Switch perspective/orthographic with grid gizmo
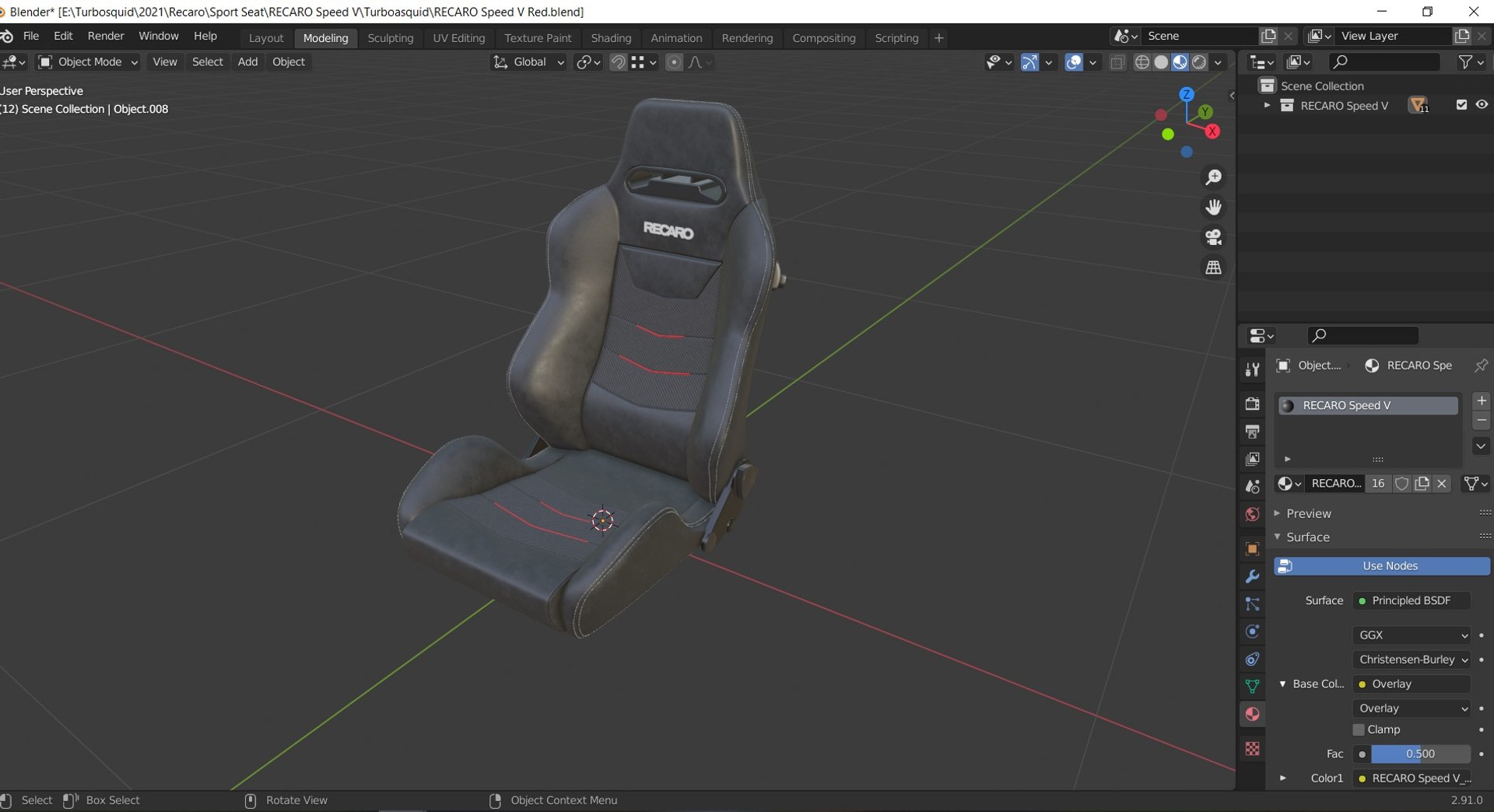Screen dimensions: 1494x812 click(1213, 268)
